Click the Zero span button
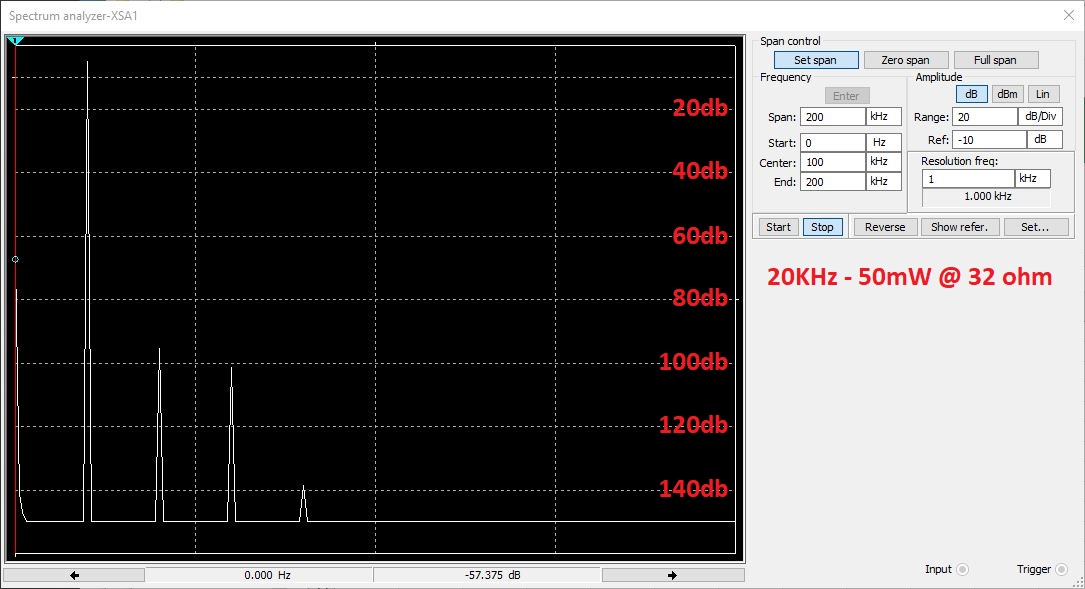Viewport: 1085px width, 589px height. point(906,60)
